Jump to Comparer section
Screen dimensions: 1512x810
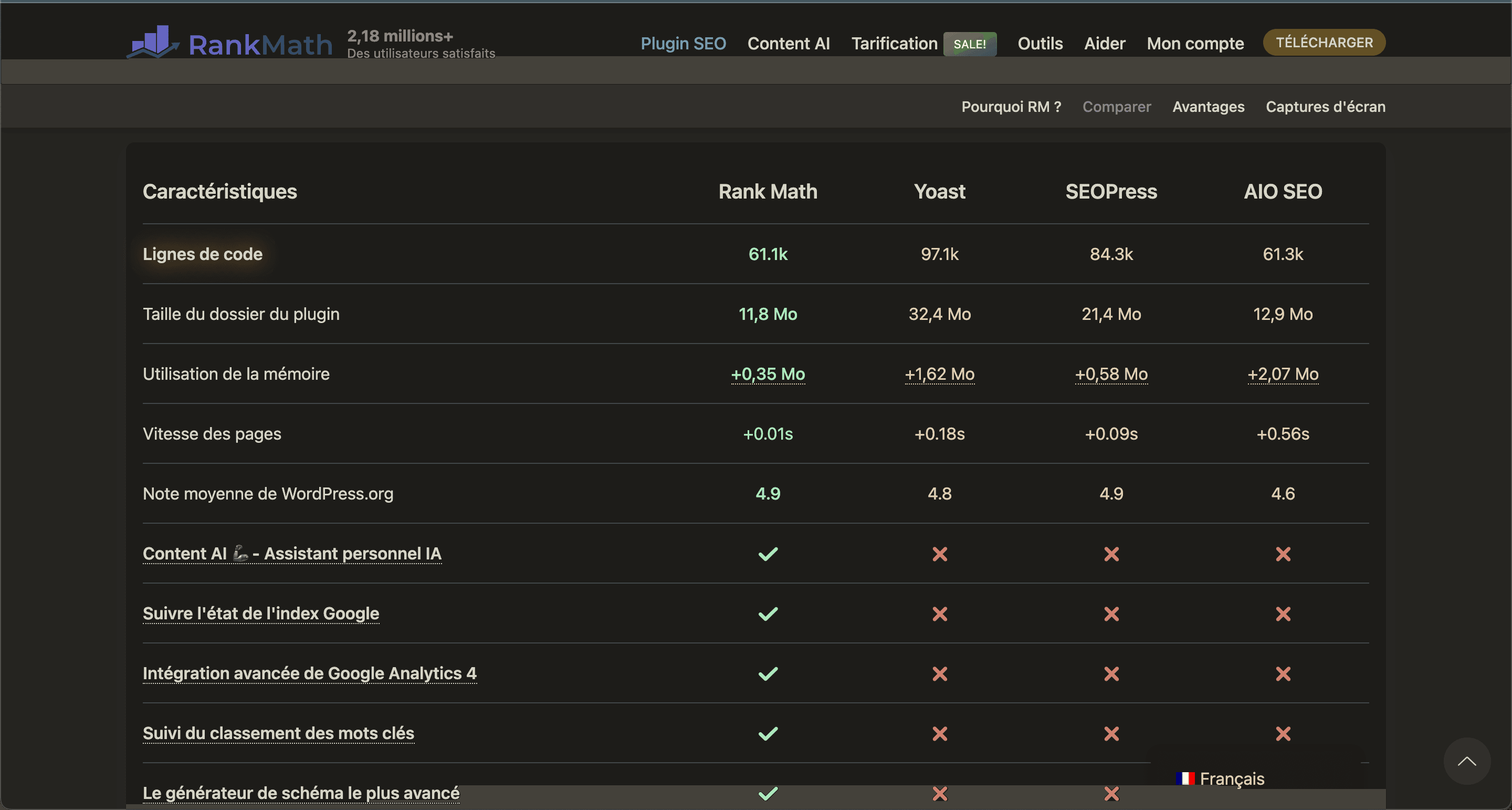pos(1116,106)
